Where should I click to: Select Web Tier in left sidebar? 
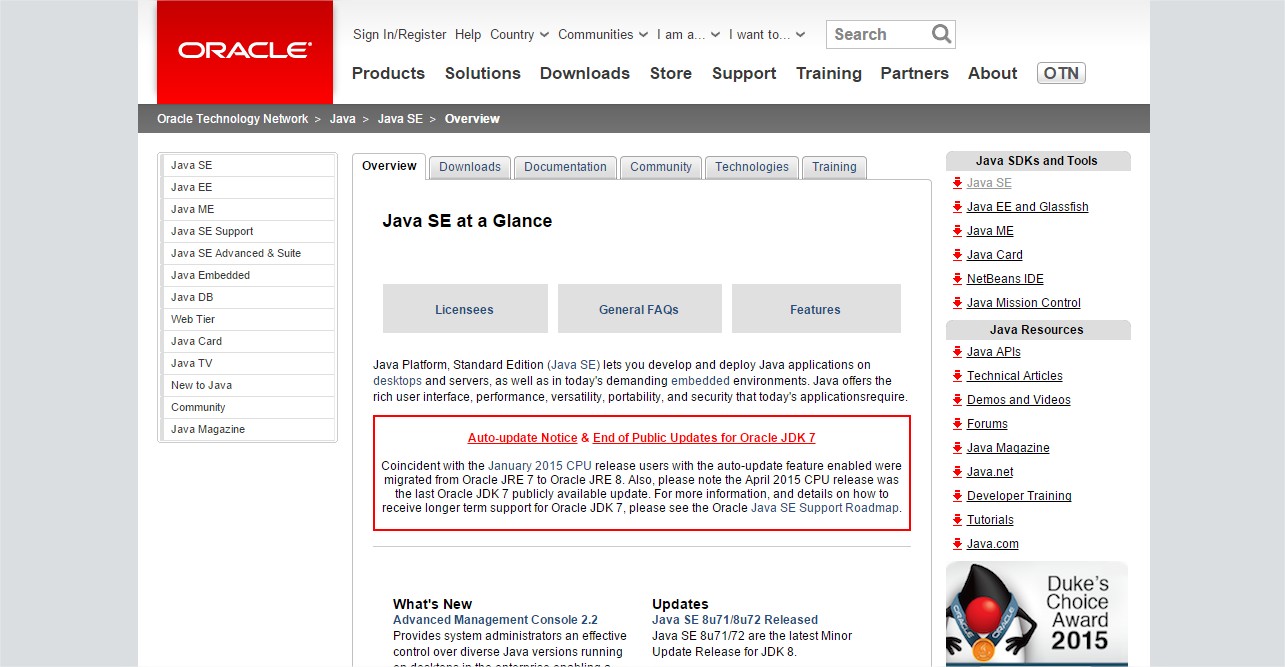tap(249, 319)
